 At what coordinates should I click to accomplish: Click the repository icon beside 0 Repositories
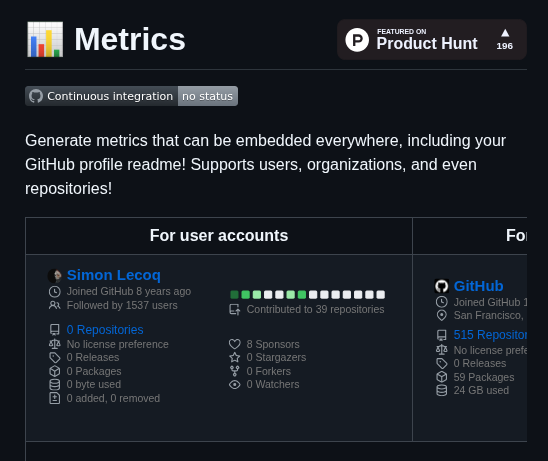[x=55, y=330]
